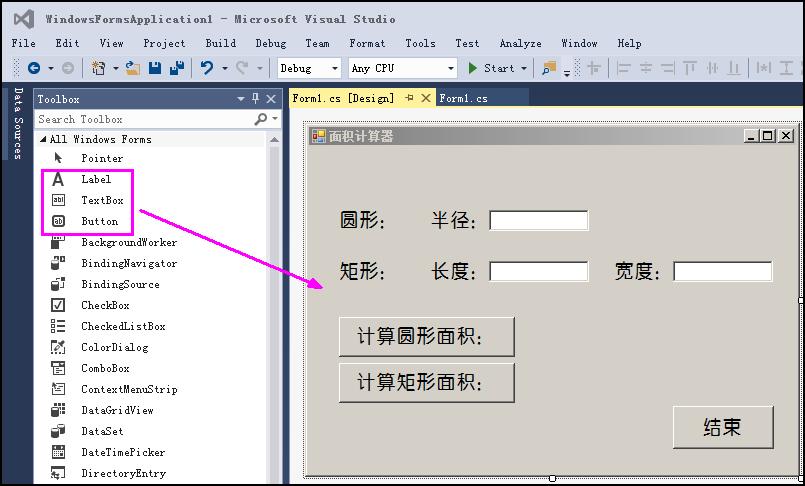Screen dimensions: 805x486
Task: Click the New Project toolbar icon
Action: pyautogui.click(x=98, y=68)
